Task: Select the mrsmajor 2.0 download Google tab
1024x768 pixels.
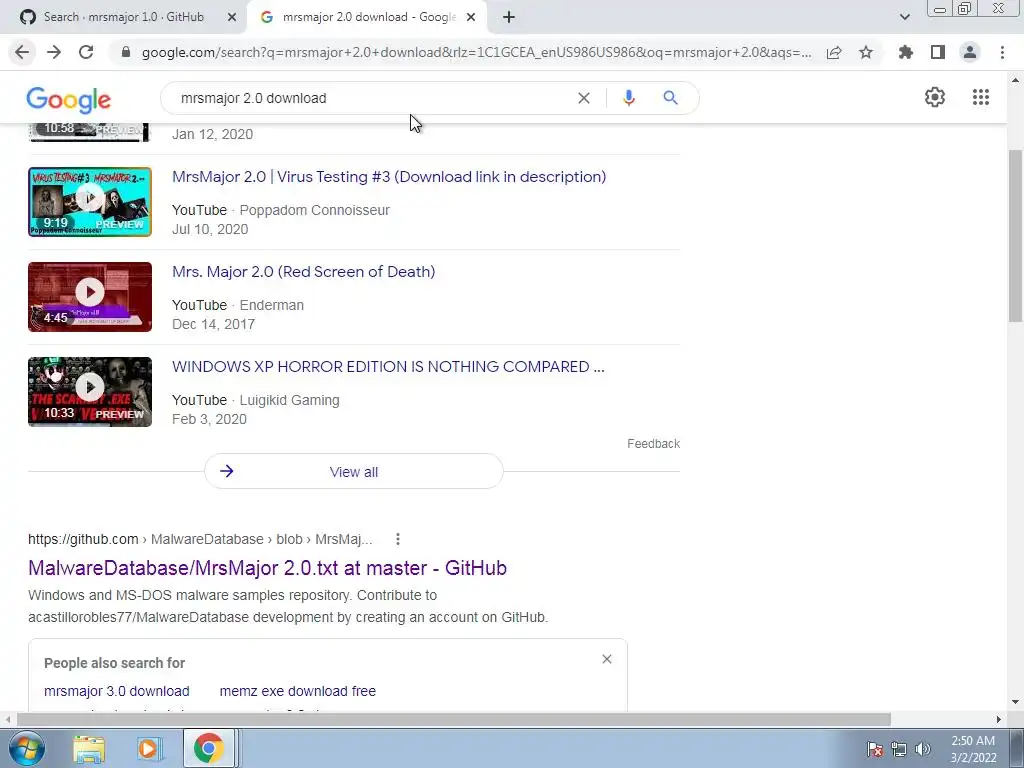Action: (x=366, y=17)
